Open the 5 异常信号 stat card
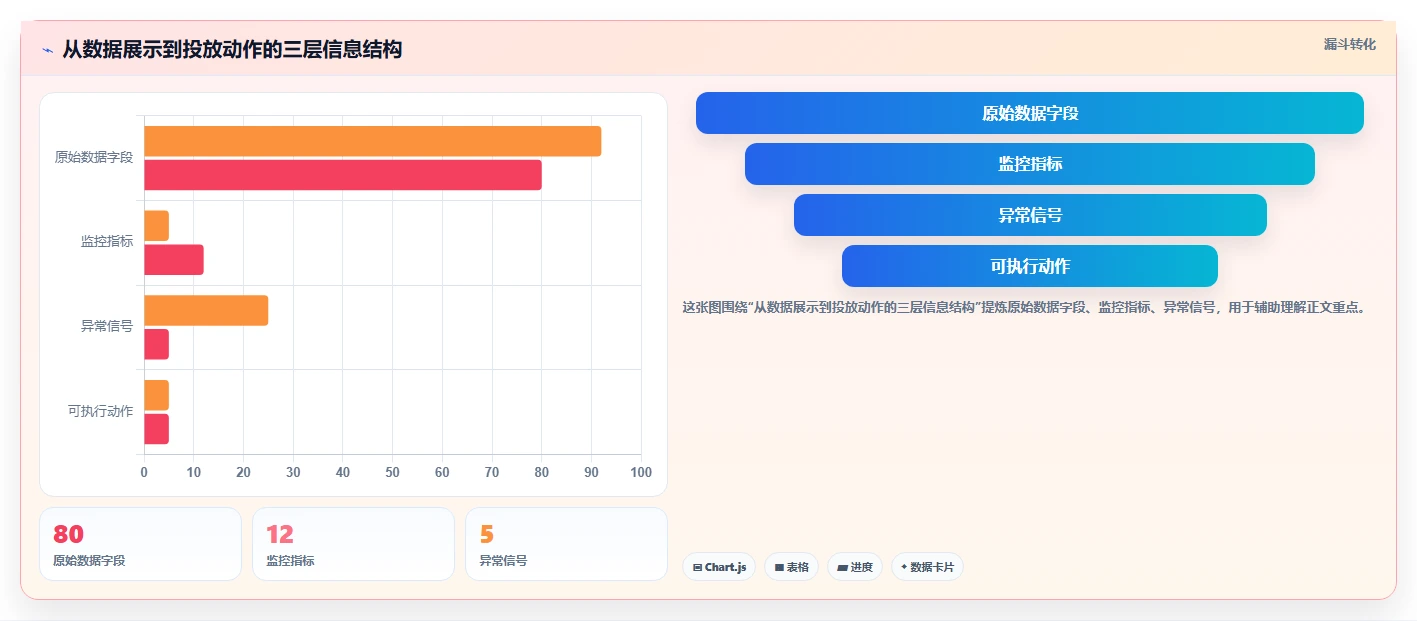 click(566, 544)
